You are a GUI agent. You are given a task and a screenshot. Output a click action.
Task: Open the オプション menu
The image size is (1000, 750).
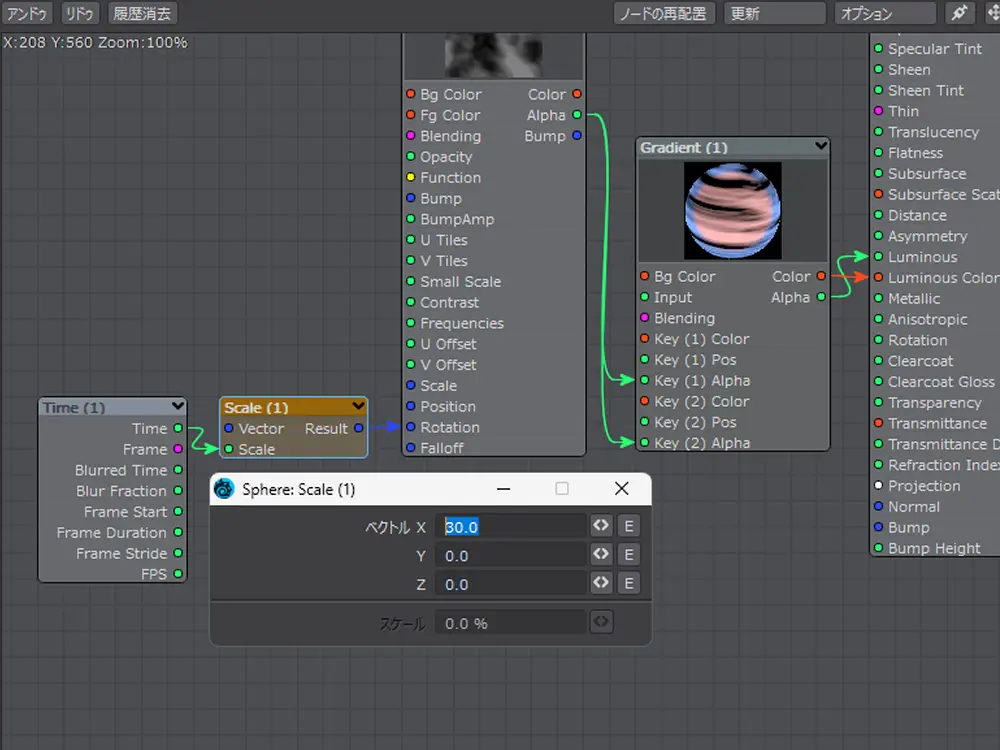[884, 14]
